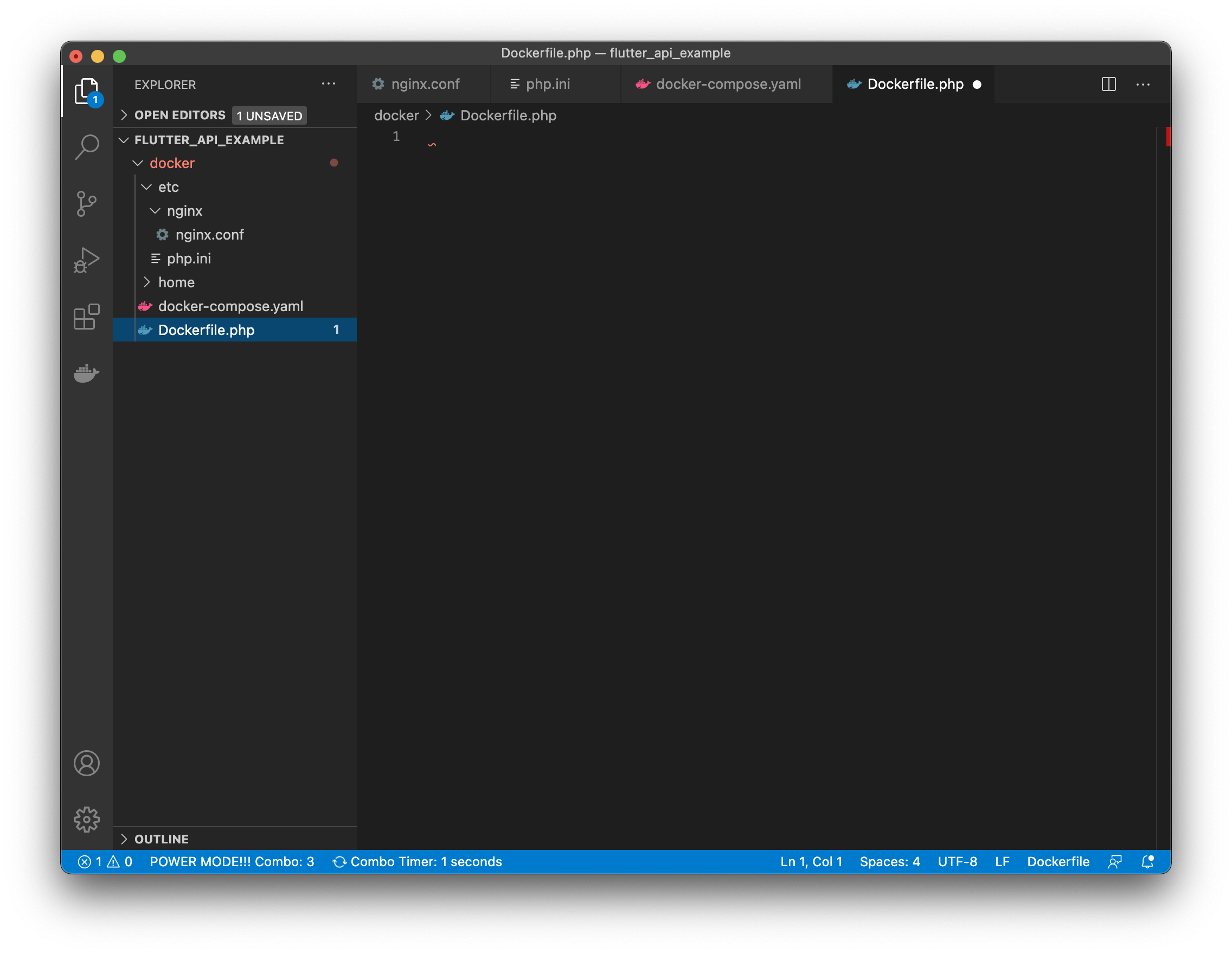Click the Accounts icon
Image resolution: width=1232 pixels, height=954 pixels.
point(86,763)
